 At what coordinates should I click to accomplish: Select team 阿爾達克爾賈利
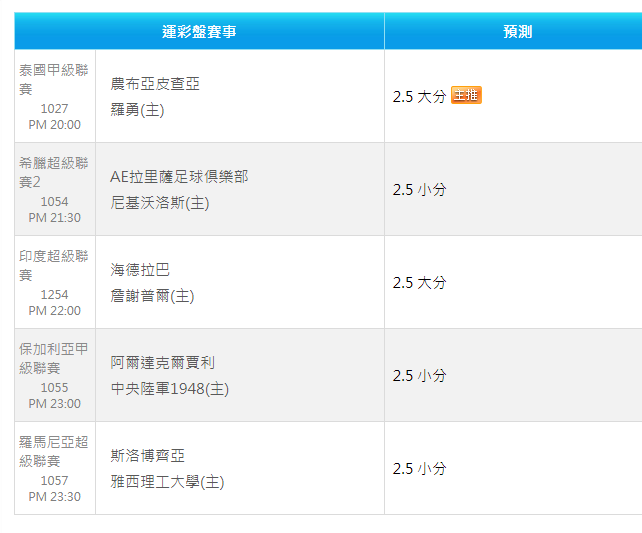pos(163,363)
